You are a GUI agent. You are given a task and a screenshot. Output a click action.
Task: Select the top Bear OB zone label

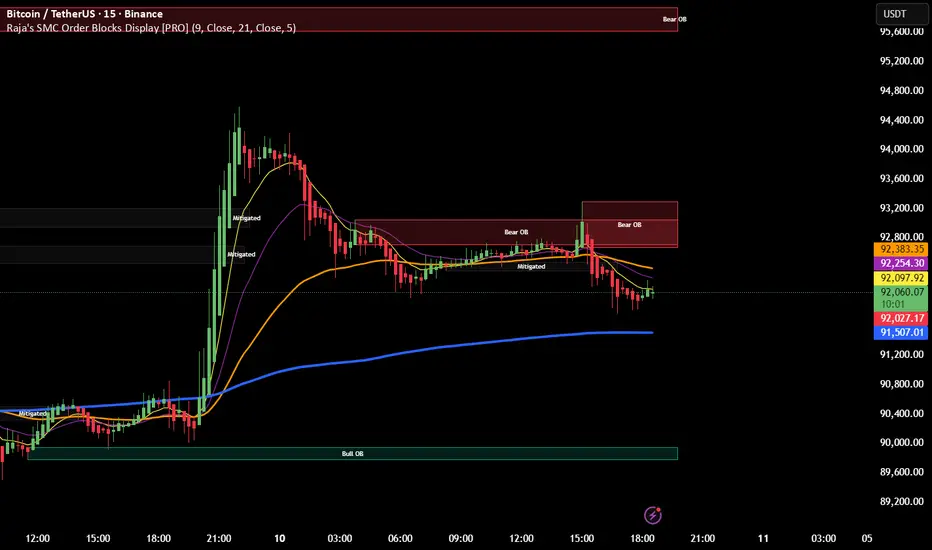674,20
